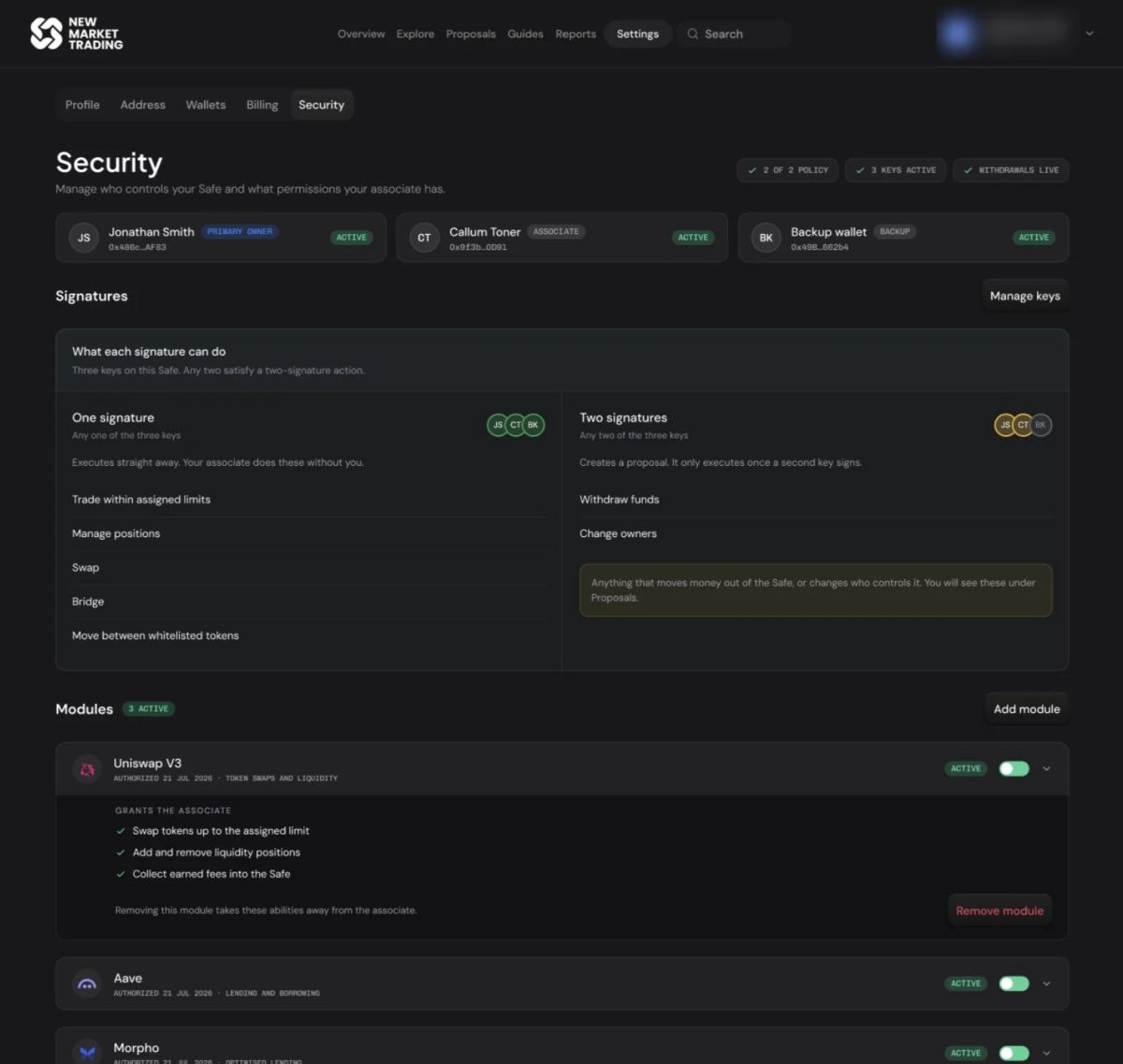Click the Manage keys button

pos(1025,296)
